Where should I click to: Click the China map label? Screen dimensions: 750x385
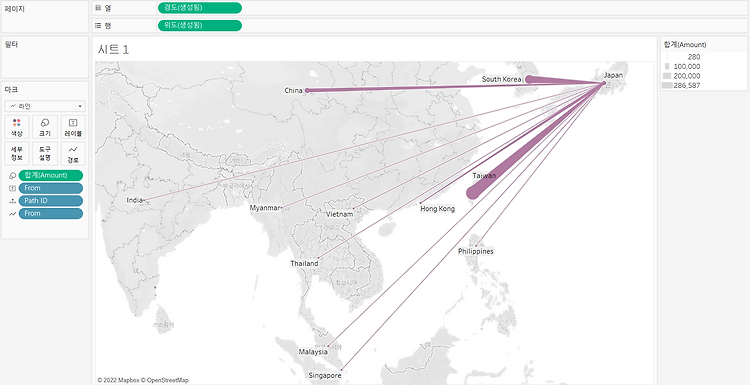(x=294, y=90)
